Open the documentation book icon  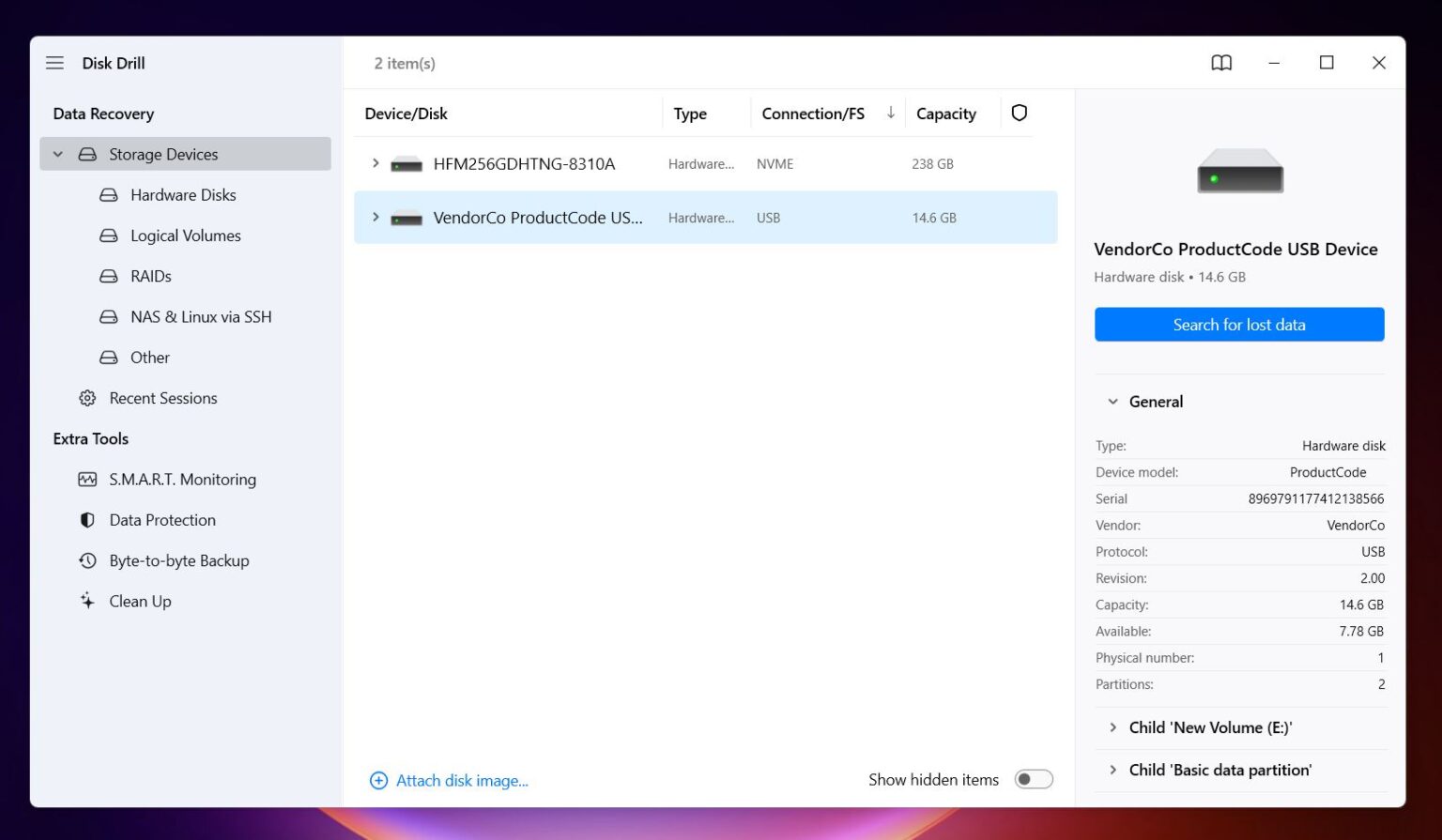pyautogui.click(x=1220, y=63)
